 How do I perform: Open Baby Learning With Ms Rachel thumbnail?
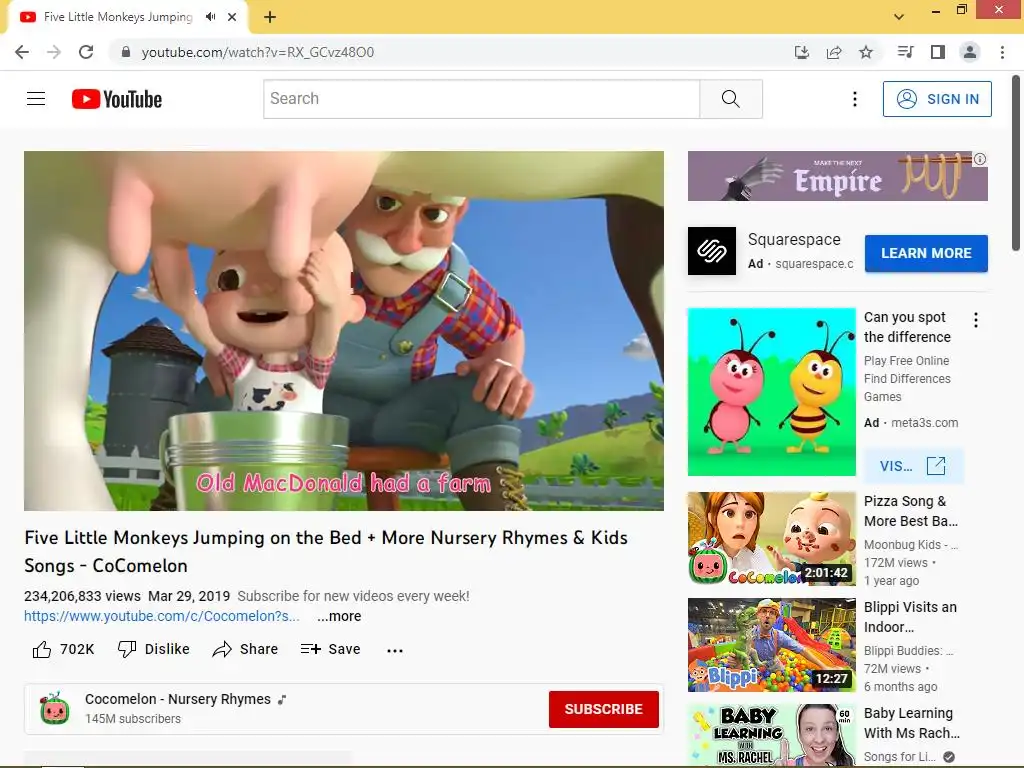coord(771,734)
